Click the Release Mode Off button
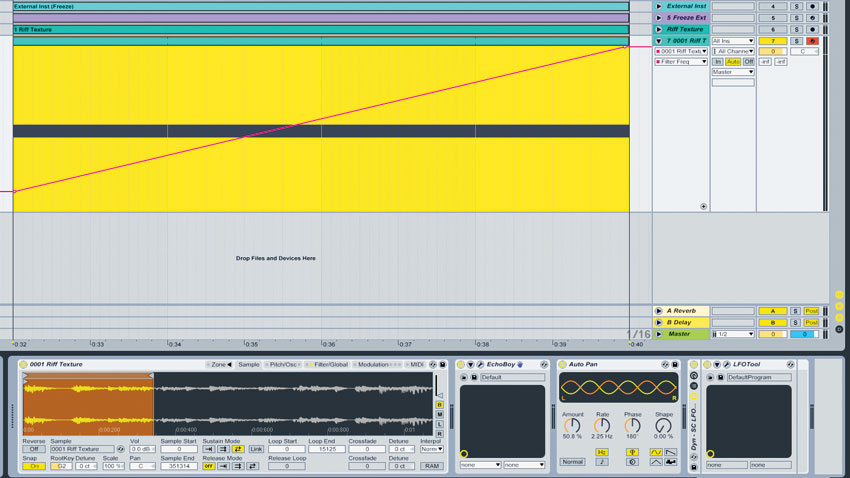 209,466
